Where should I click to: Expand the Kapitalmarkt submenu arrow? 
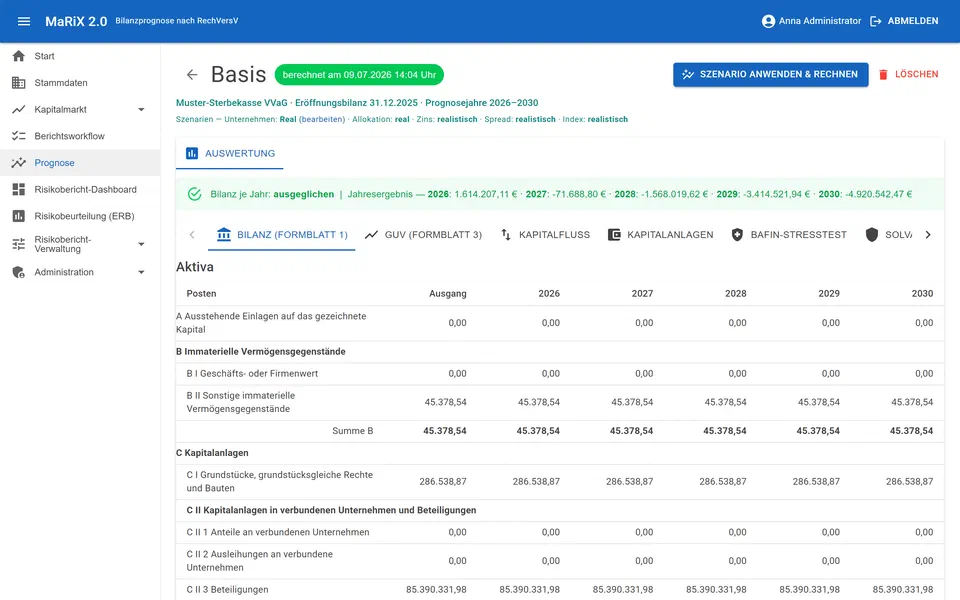pos(141,110)
